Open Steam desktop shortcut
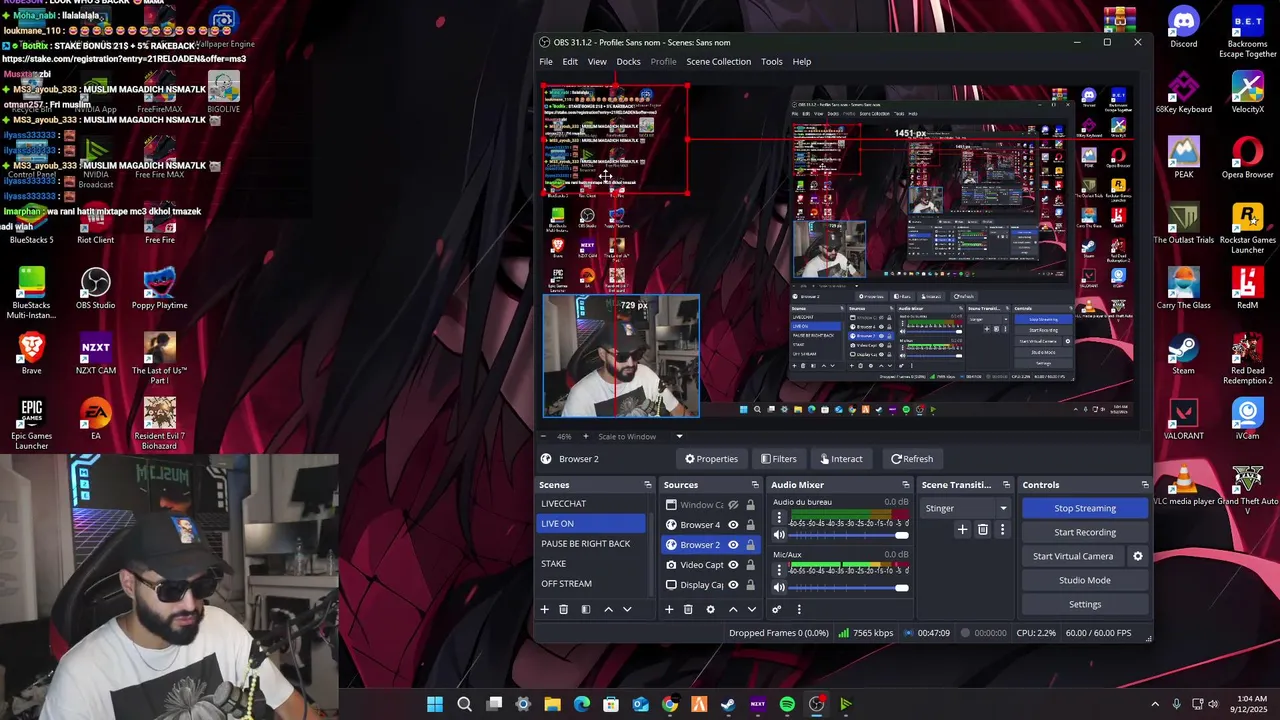The width and height of the screenshot is (1280, 720). pos(1184,353)
